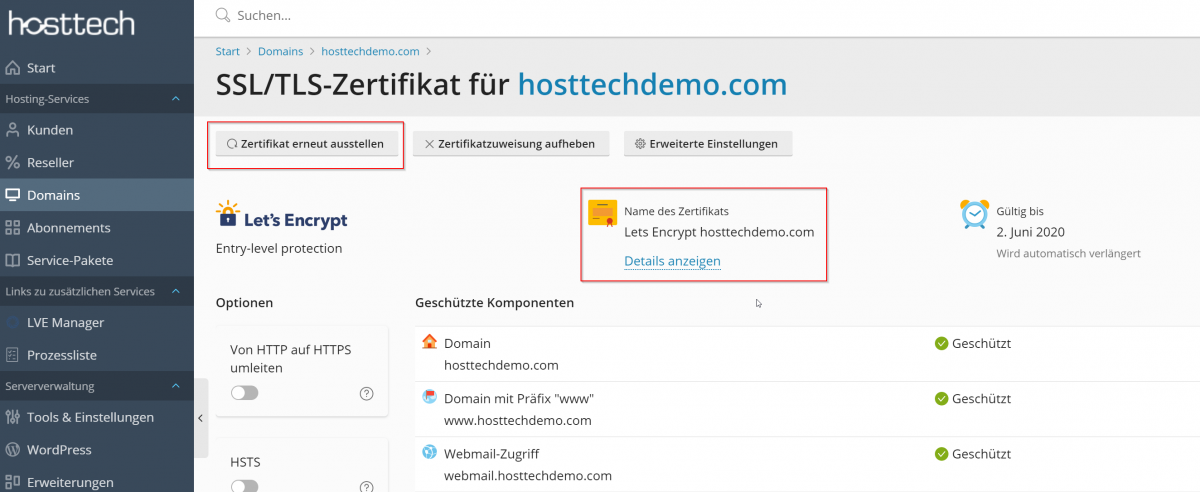Click the Prozessliste list icon

[13, 355]
